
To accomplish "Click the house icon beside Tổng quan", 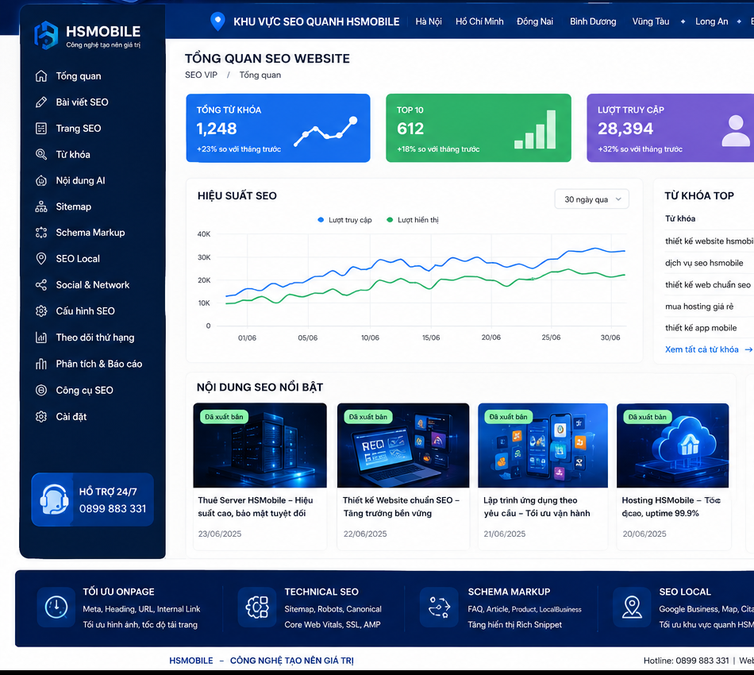I will point(41,76).
